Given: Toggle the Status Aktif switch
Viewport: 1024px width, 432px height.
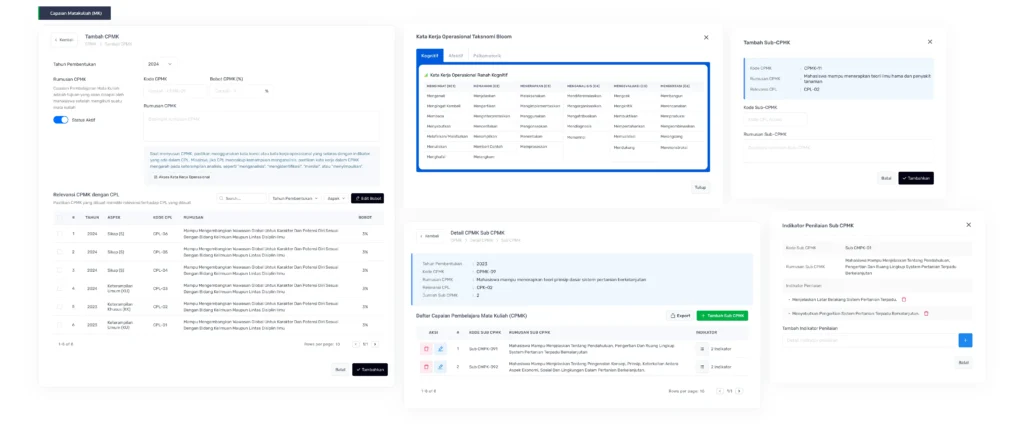Looking at the screenshot, I should (x=61, y=120).
